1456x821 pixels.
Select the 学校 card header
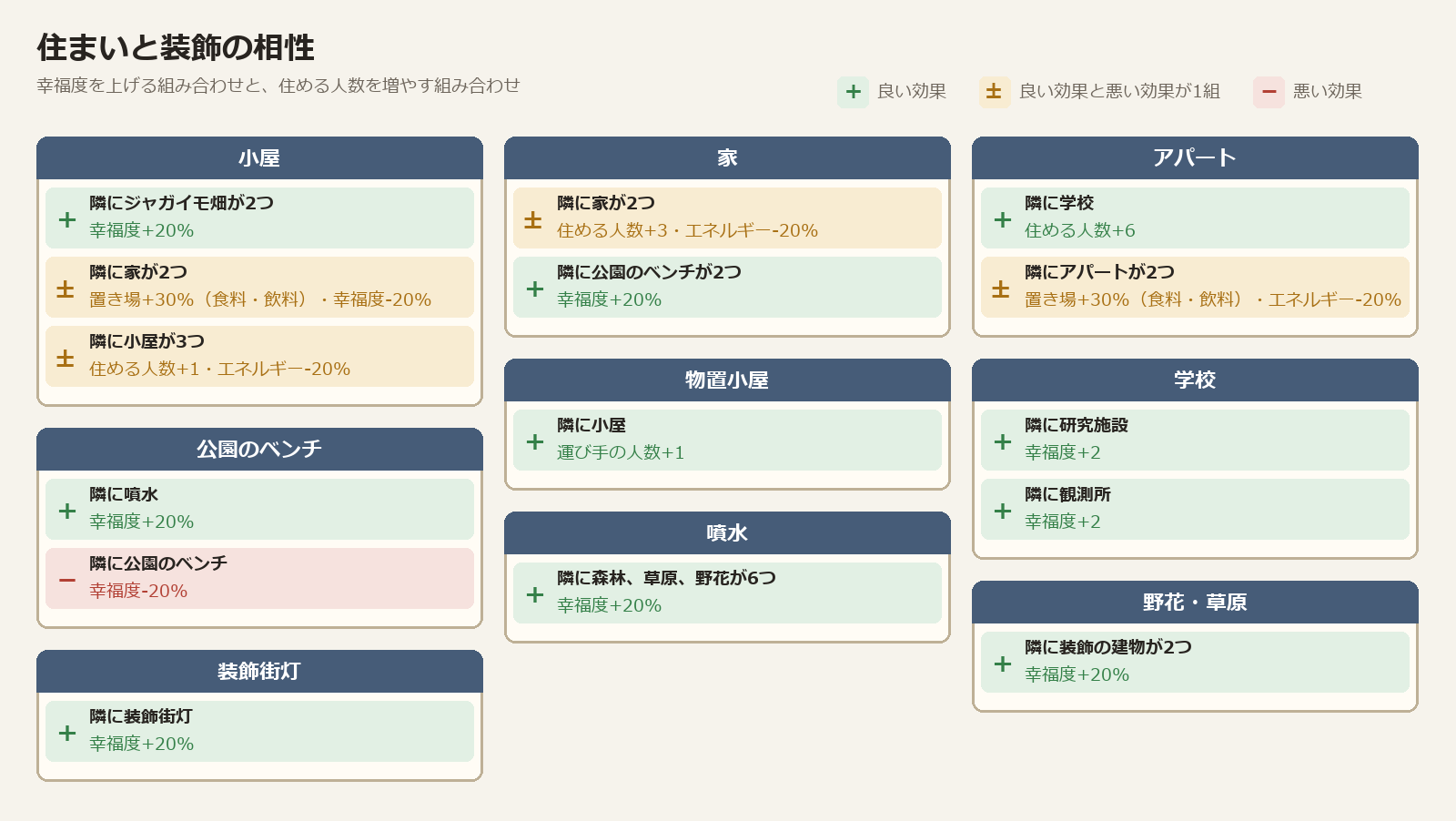coord(1195,380)
